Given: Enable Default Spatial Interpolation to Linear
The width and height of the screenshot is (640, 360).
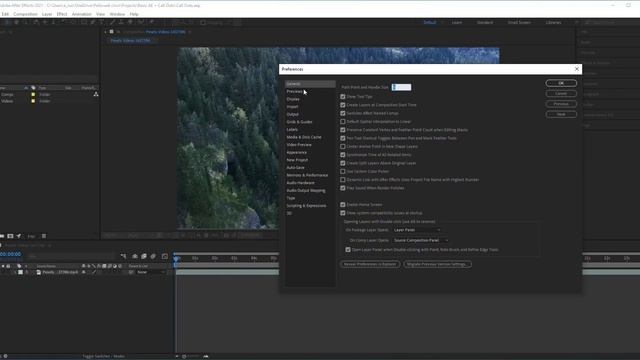Looking at the screenshot, I should click(343, 122).
